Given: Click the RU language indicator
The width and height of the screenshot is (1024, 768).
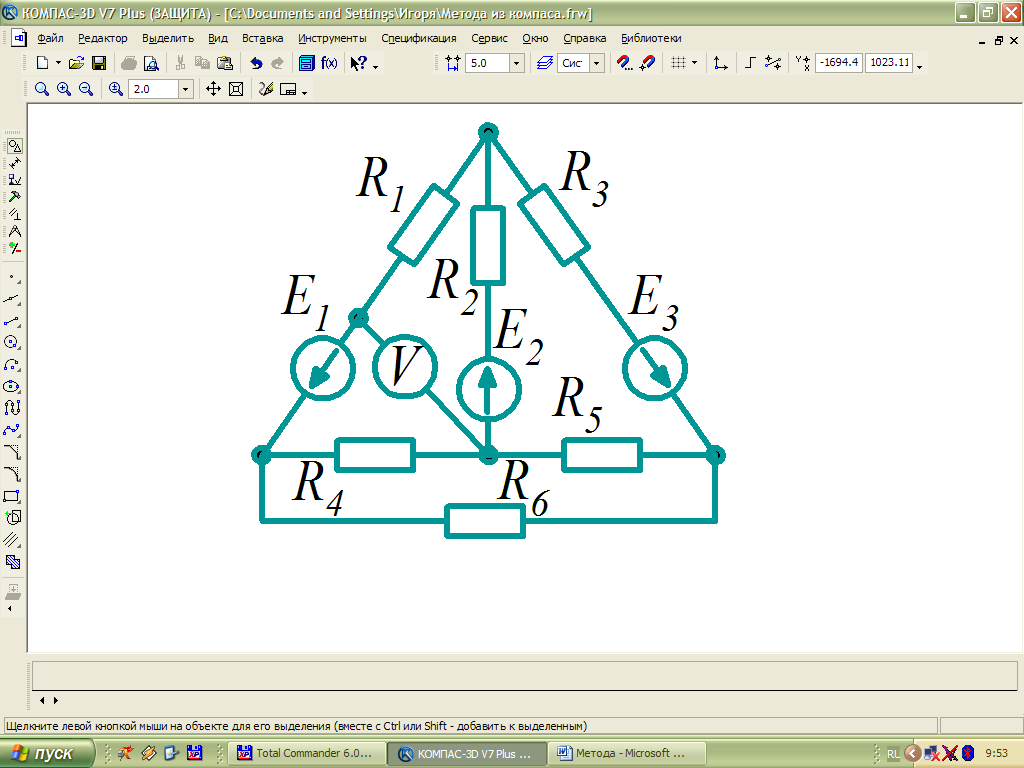Looking at the screenshot, I should 893,754.
